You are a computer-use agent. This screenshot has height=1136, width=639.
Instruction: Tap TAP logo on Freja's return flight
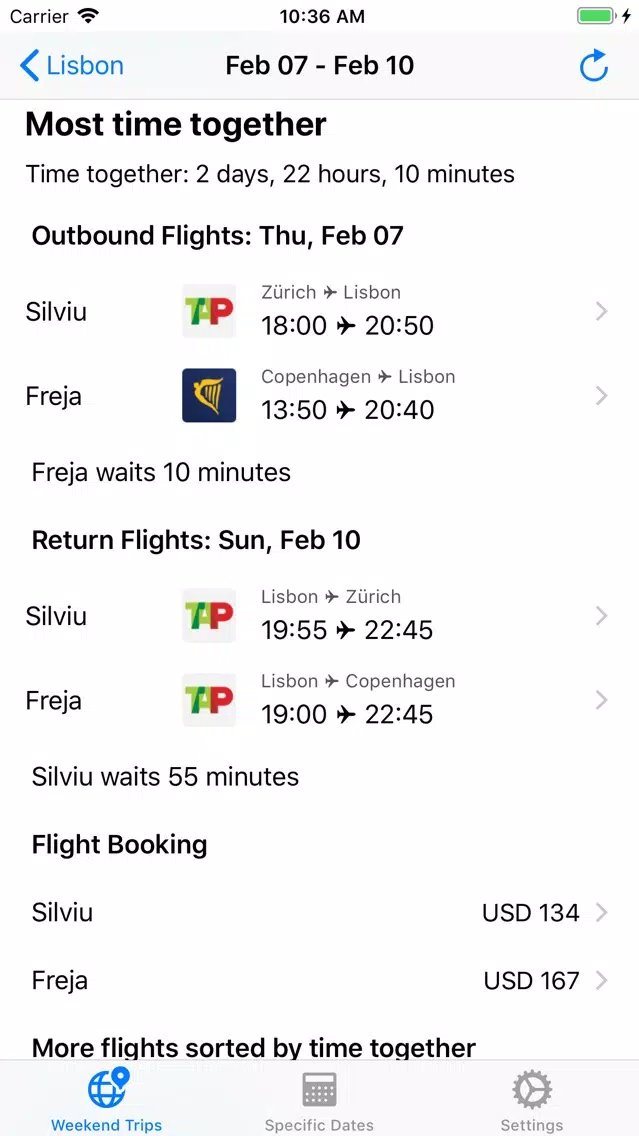click(209, 701)
